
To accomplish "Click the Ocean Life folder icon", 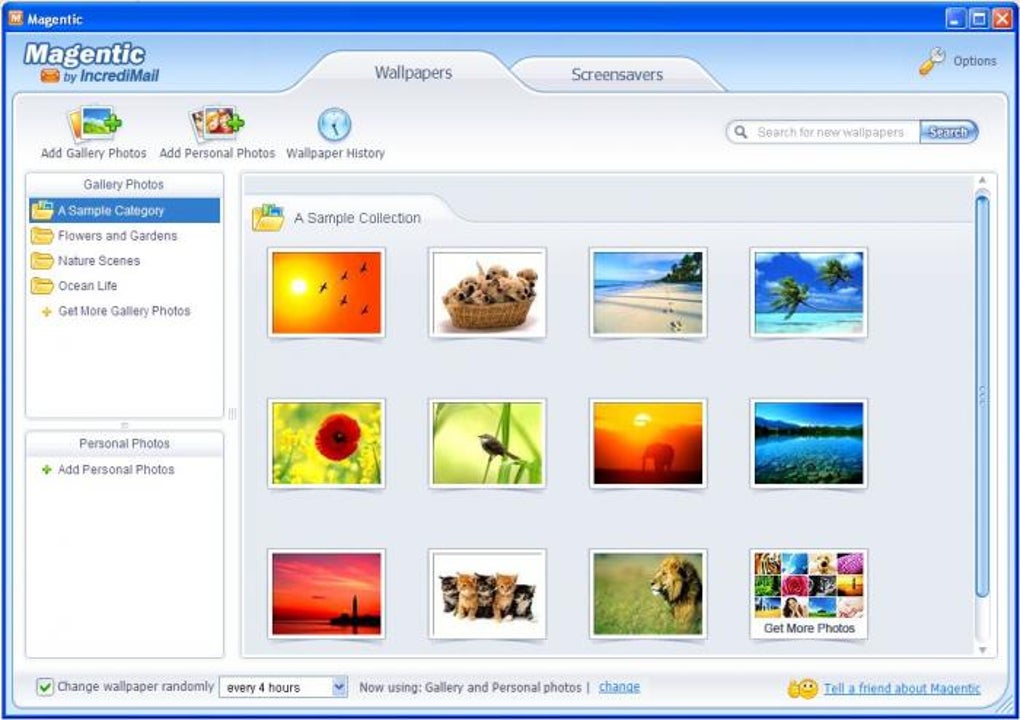I will [42, 286].
